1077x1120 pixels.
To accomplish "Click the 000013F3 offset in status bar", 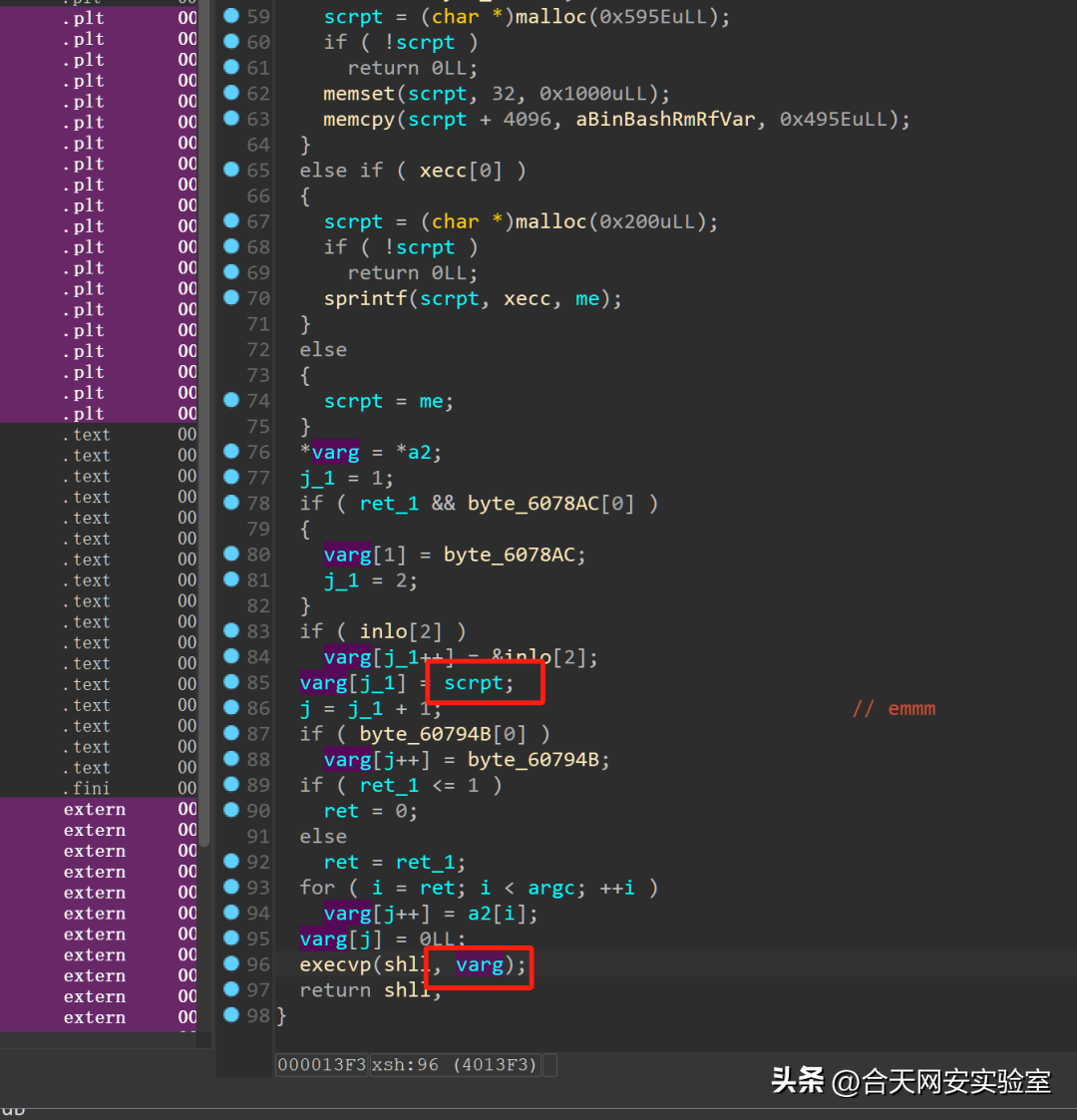I will coord(322,1065).
